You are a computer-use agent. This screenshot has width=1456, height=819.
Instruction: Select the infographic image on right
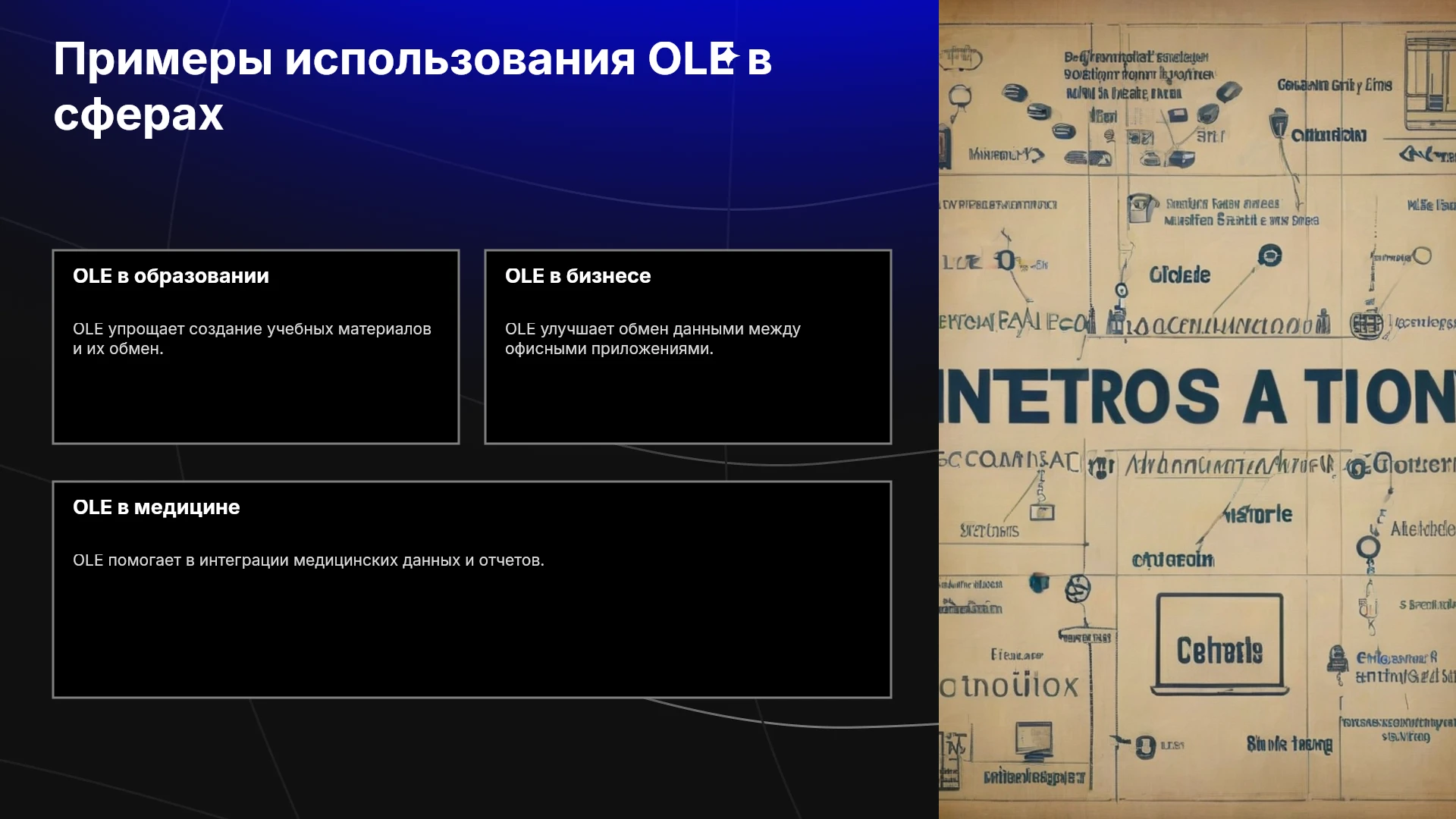coord(1197,409)
